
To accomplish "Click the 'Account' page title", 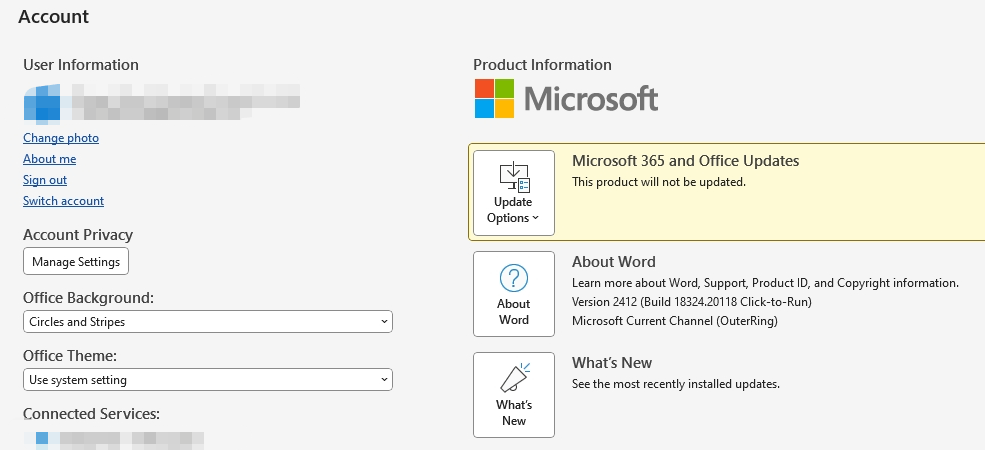I will pos(53,16).
